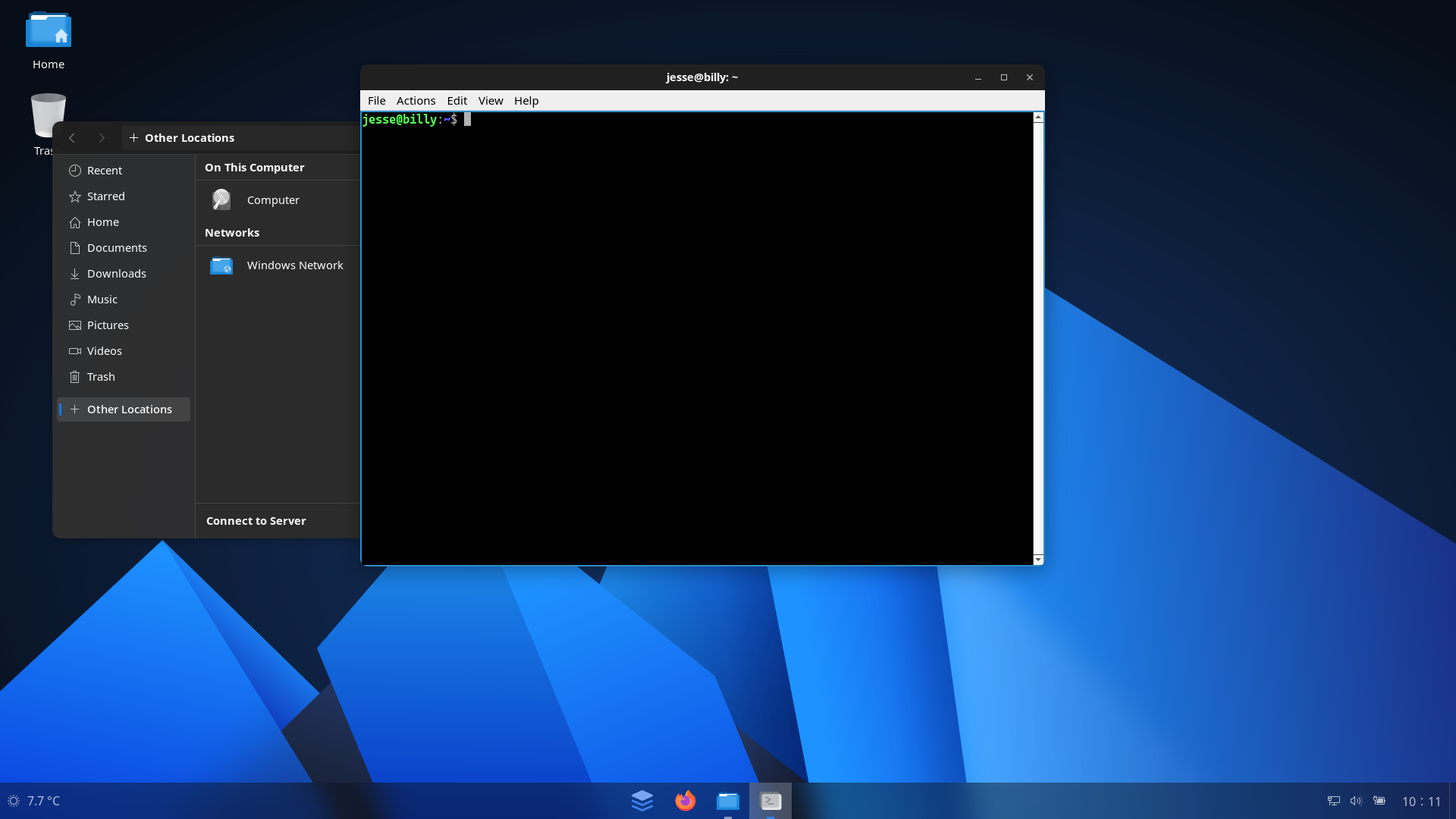Select Recent label in file manager sidebar

tap(105, 171)
